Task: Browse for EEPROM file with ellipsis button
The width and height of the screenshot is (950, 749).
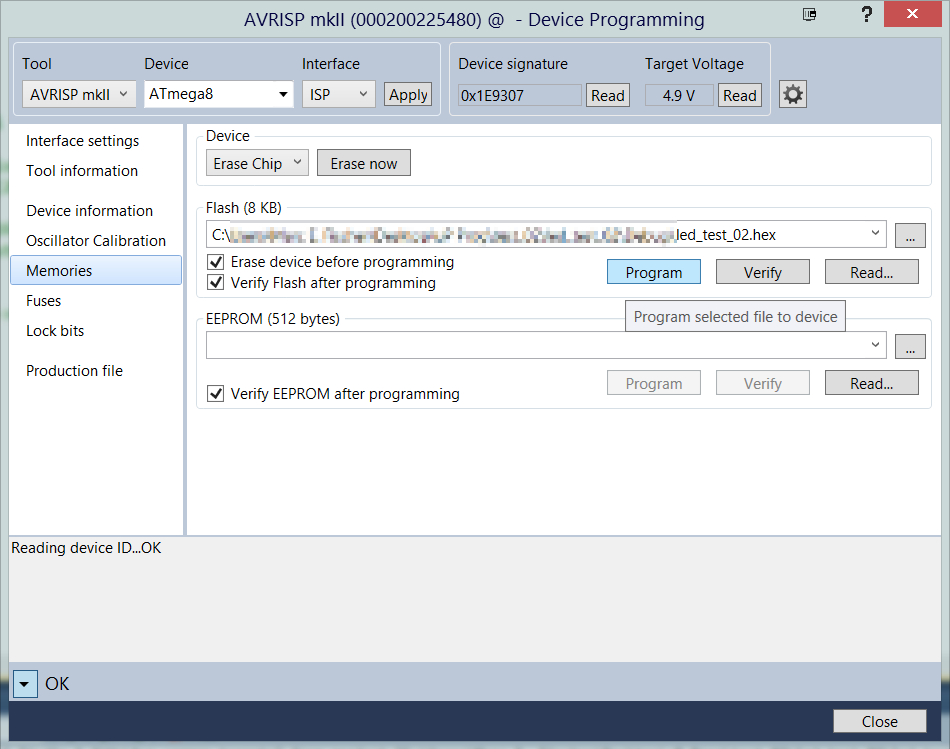Action: pyautogui.click(x=910, y=346)
